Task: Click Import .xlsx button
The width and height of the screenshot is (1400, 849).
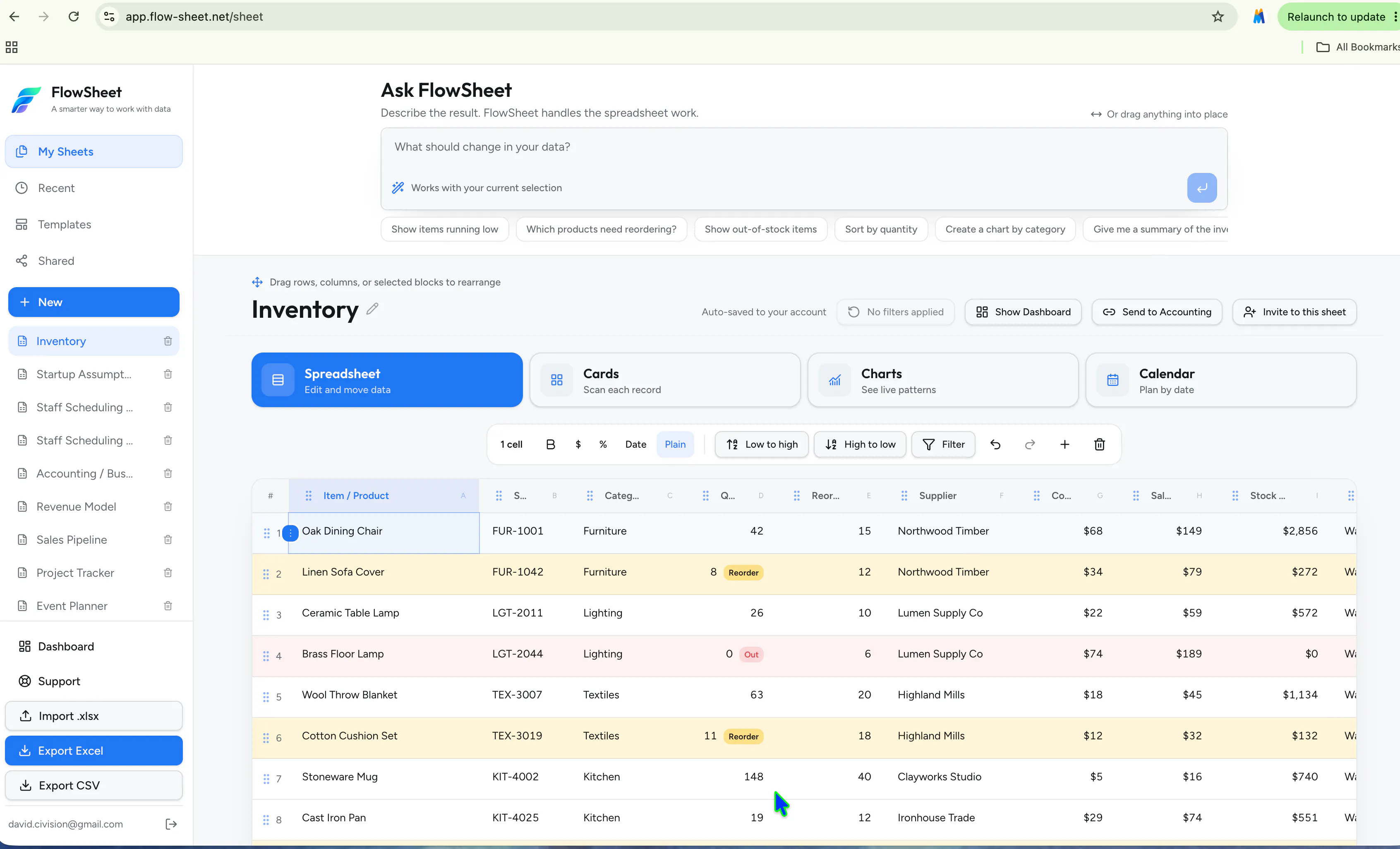Action: pos(94,715)
